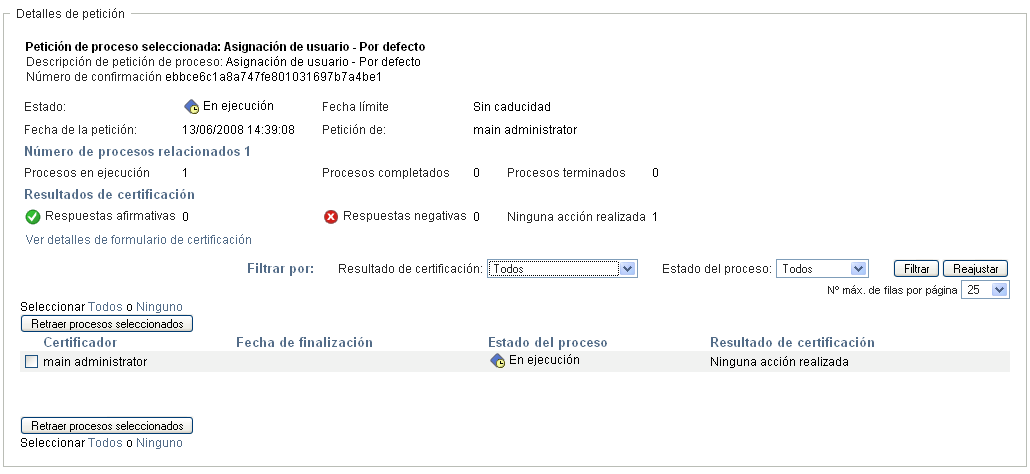Click top Retraer procesos seleccionados button
Viewport: 1030px width, 474px height.
[x=107, y=324]
